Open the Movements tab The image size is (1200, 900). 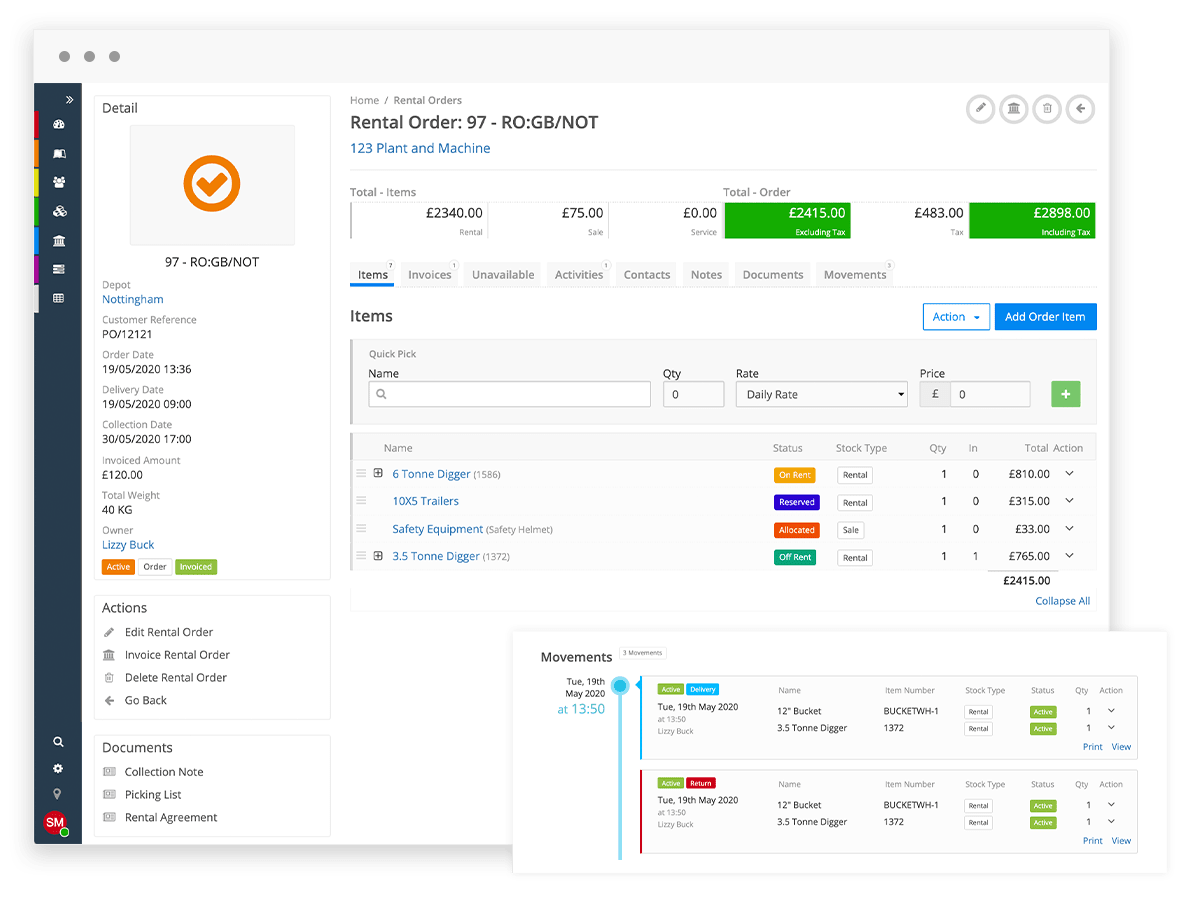tap(854, 273)
